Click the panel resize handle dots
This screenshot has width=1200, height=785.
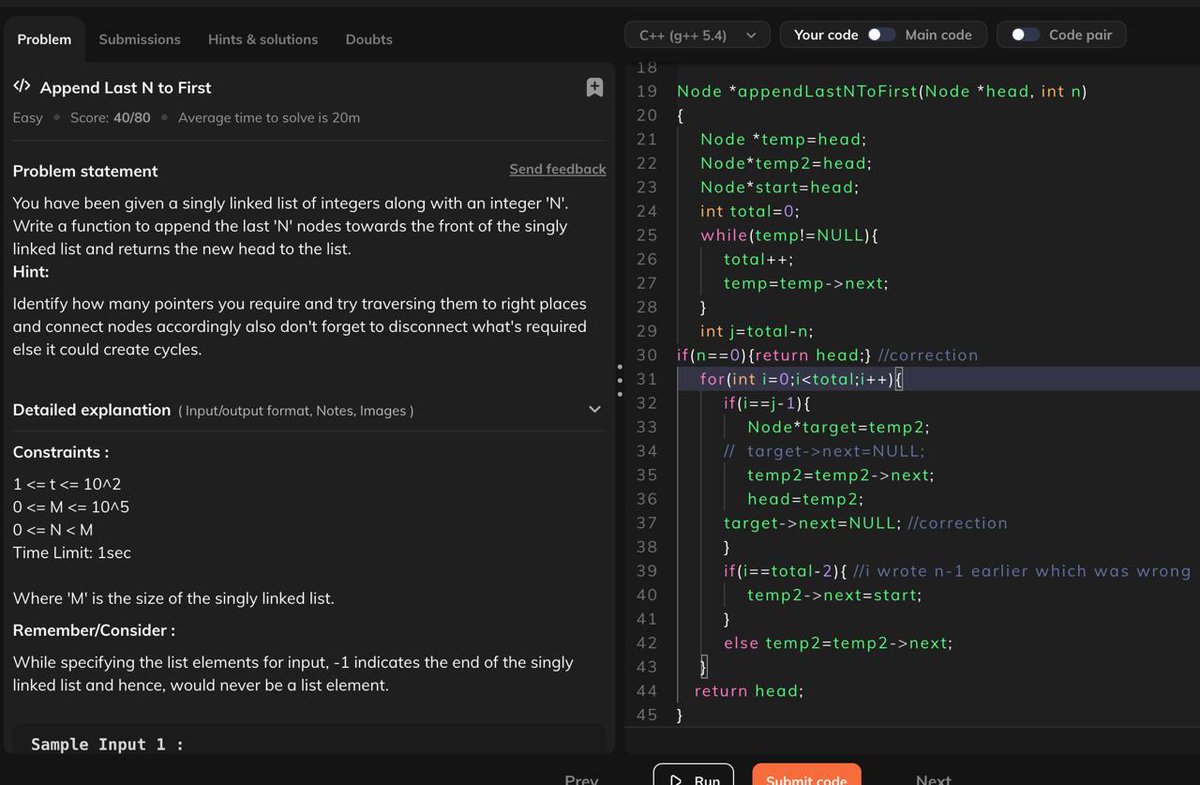point(619,379)
